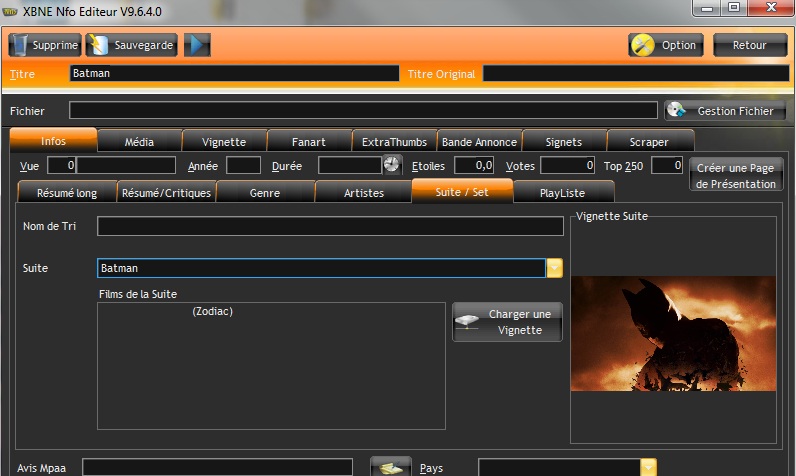The width and height of the screenshot is (796, 476).
Task: Open the PlayListe sub-tab
Action: (x=562, y=192)
